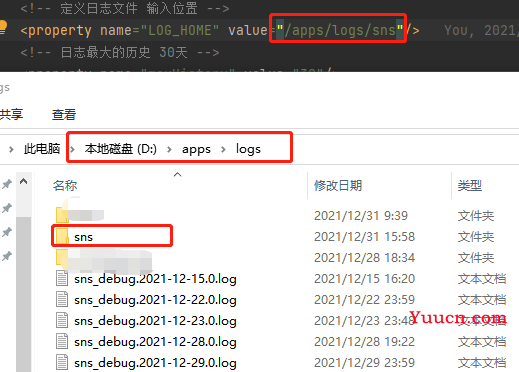Click date 2021/12/31 15:58 of sns folder
This screenshot has height=372, width=519.
click(x=364, y=237)
